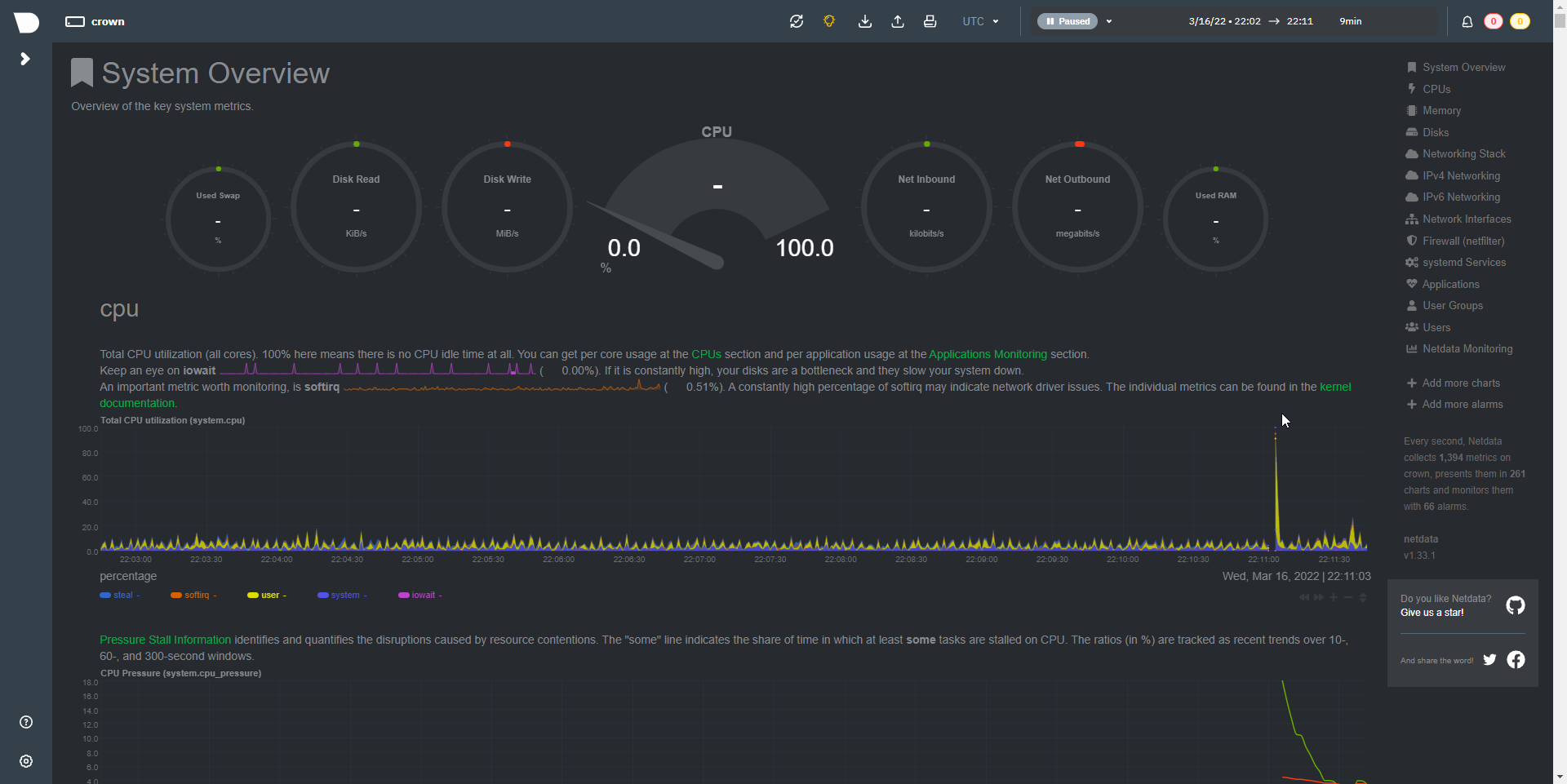Open the settings gear icon
The width and height of the screenshot is (1567, 784).
[26, 761]
